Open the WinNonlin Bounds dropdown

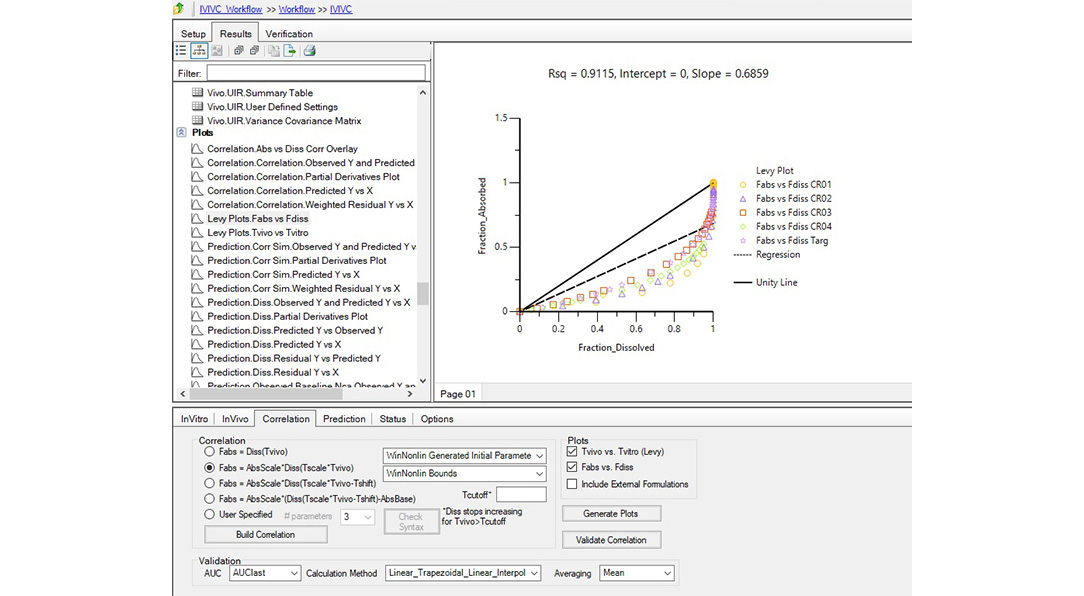[x=464, y=474]
